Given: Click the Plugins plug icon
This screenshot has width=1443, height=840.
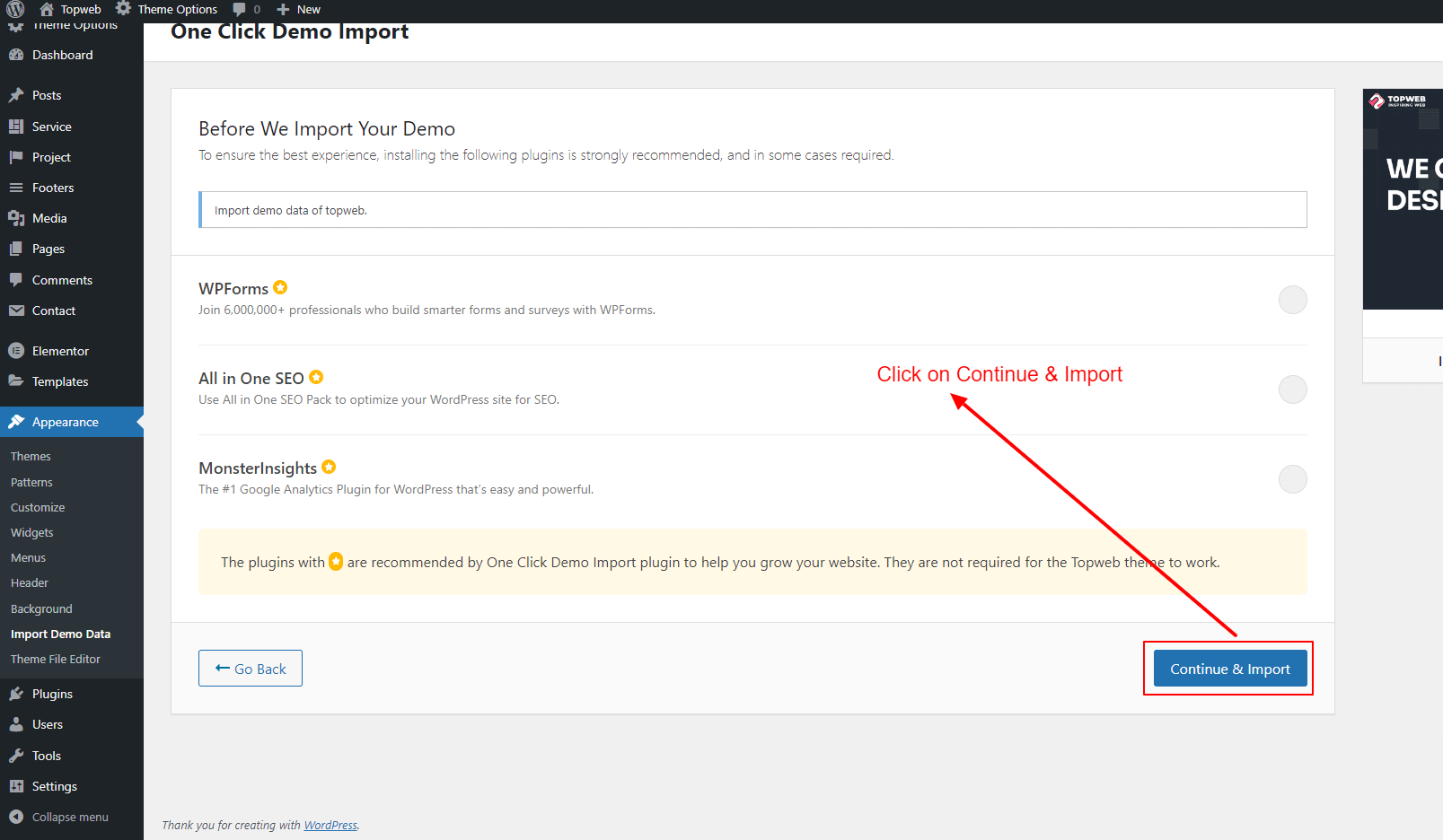Looking at the screenshot, I should (16, 694).
